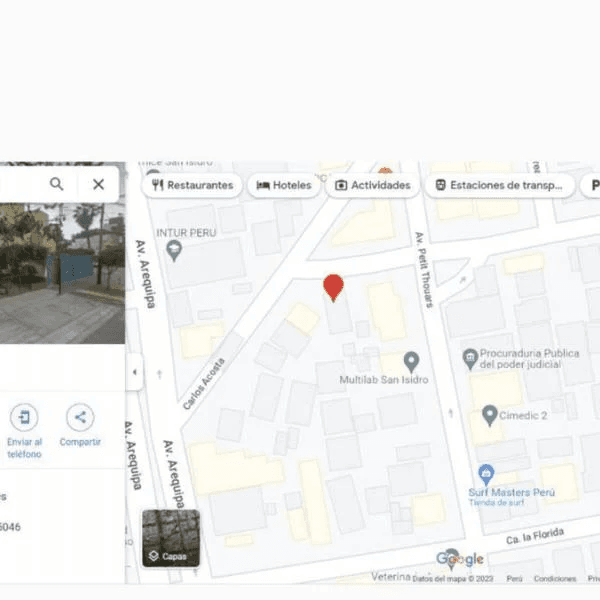Open the Multilab San Isidro pin
Viewport: 600px width, 600px height.
point(411,362)
